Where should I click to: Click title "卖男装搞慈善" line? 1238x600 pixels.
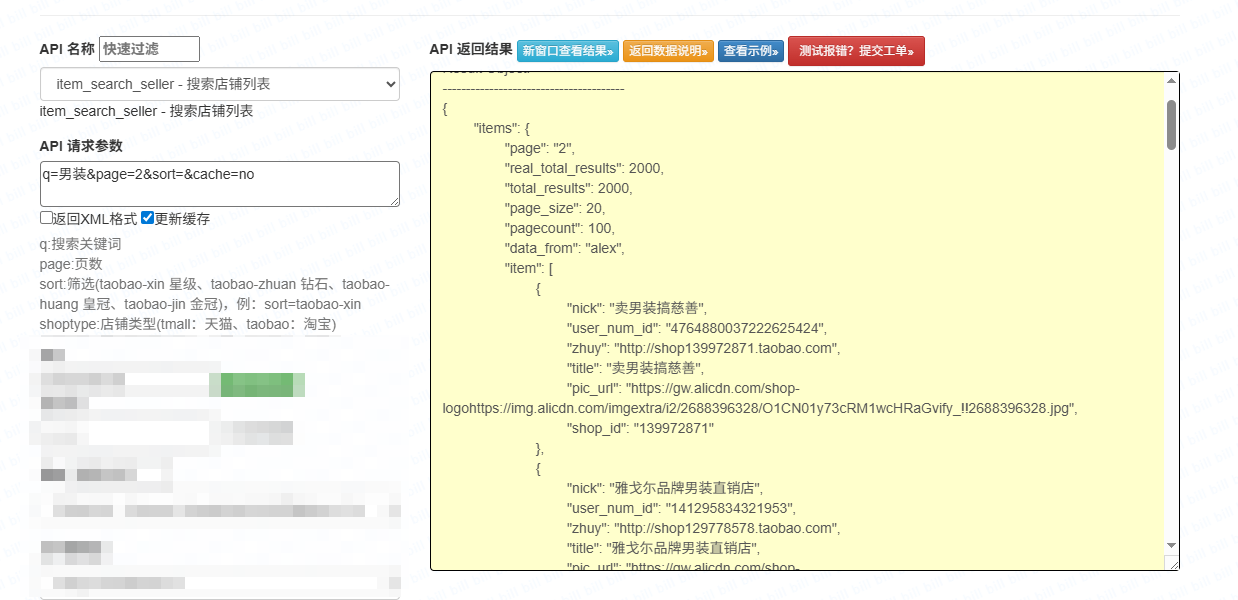click(636, 368)
